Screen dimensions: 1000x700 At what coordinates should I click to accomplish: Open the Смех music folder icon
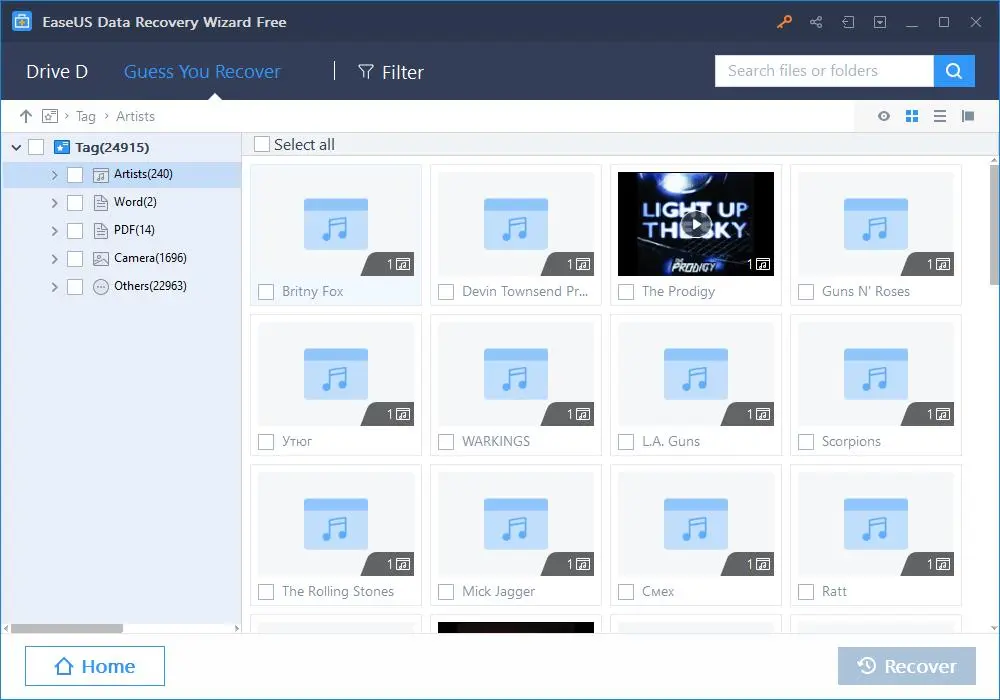pos(696,524)
